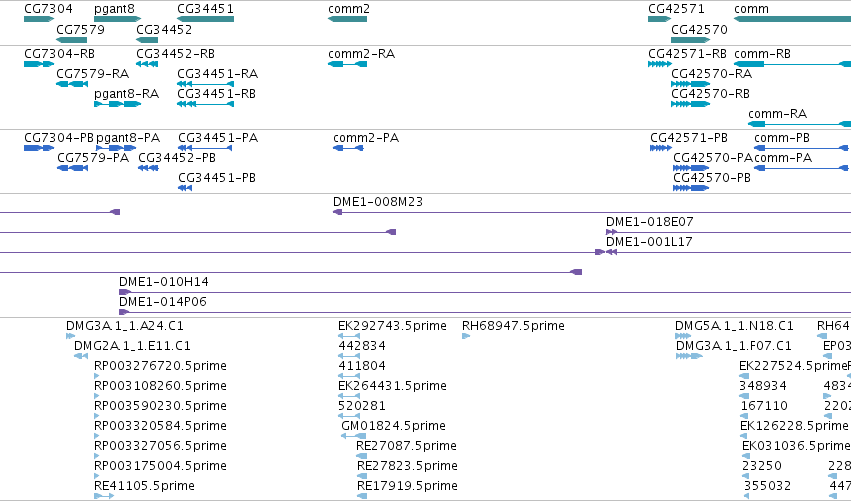851x501 pixels.
Task: Select the pgant8-RA transcript
Action: point(117,104)
